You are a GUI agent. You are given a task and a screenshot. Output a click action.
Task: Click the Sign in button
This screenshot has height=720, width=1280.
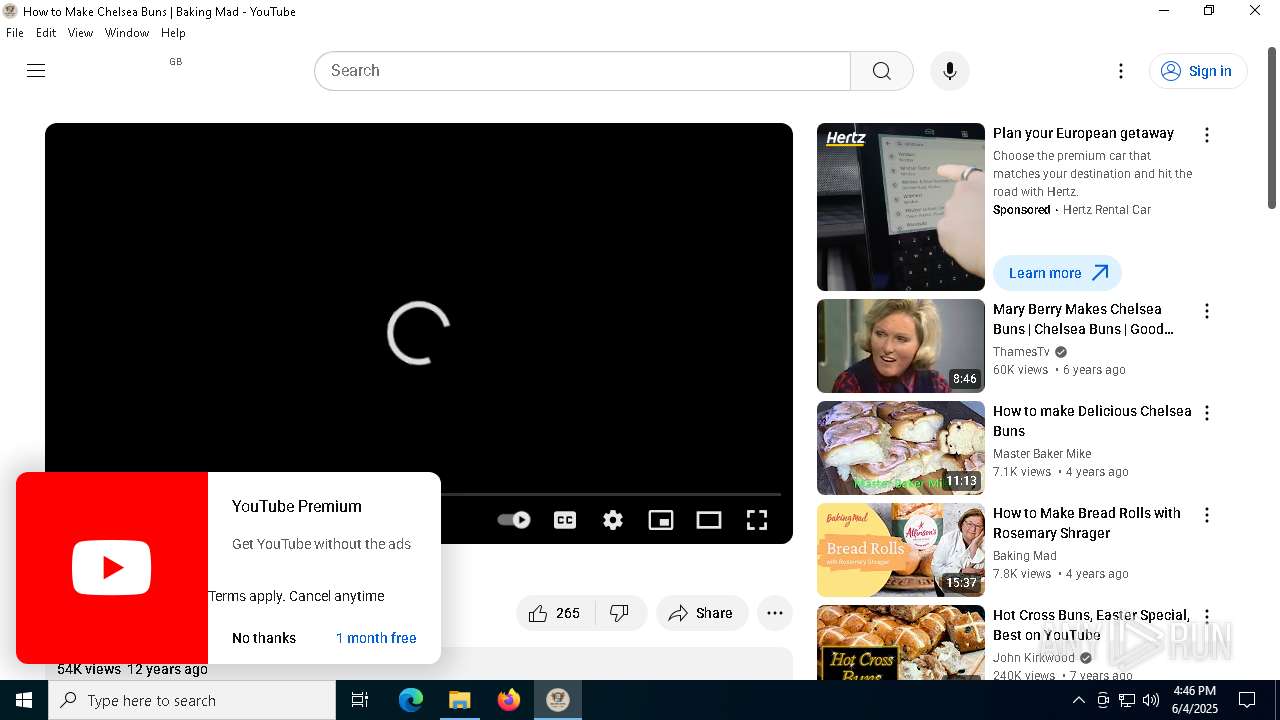pos(1198,71)
